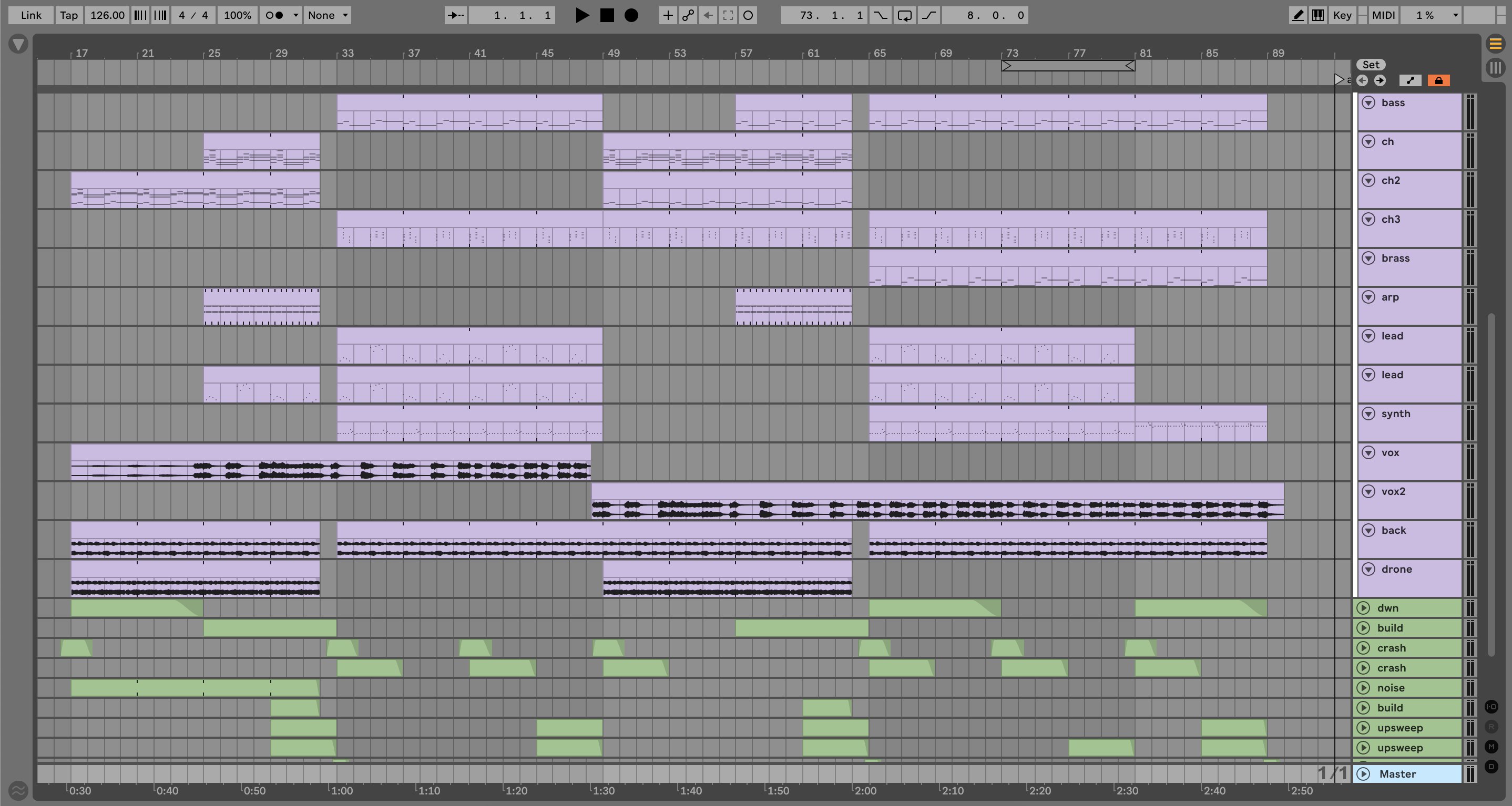Screen dimensions: 1512x806
Task: Open the None quantization dropdown
Action: pyautogui.click(x=328, y=15)
